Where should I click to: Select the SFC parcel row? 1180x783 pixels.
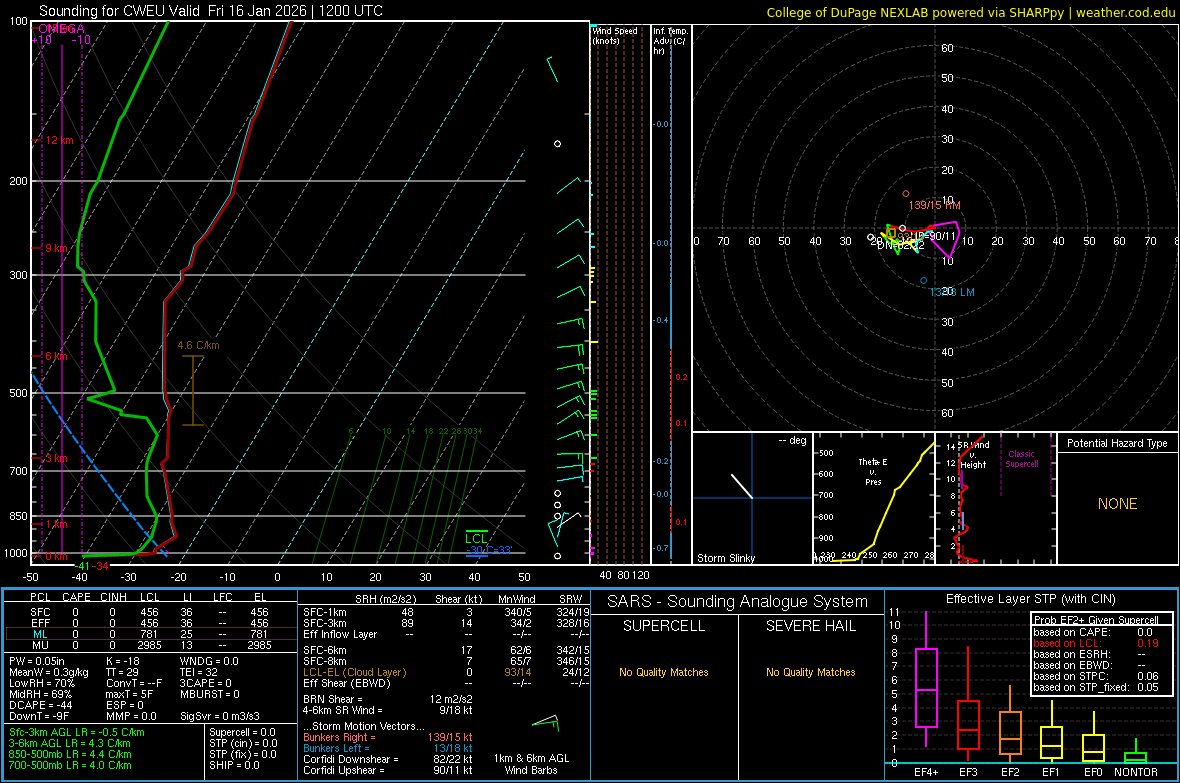pos(149,612)
